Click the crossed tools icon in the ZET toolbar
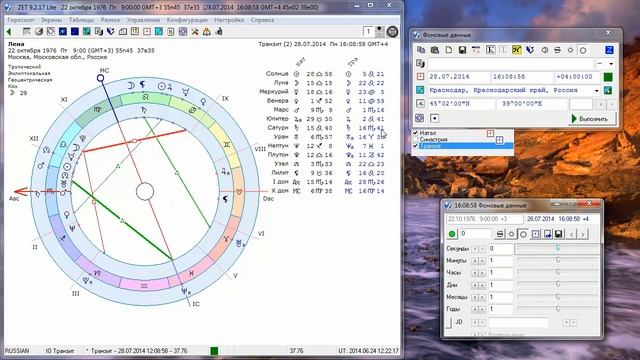640x360 pixels. coord(195,32)
